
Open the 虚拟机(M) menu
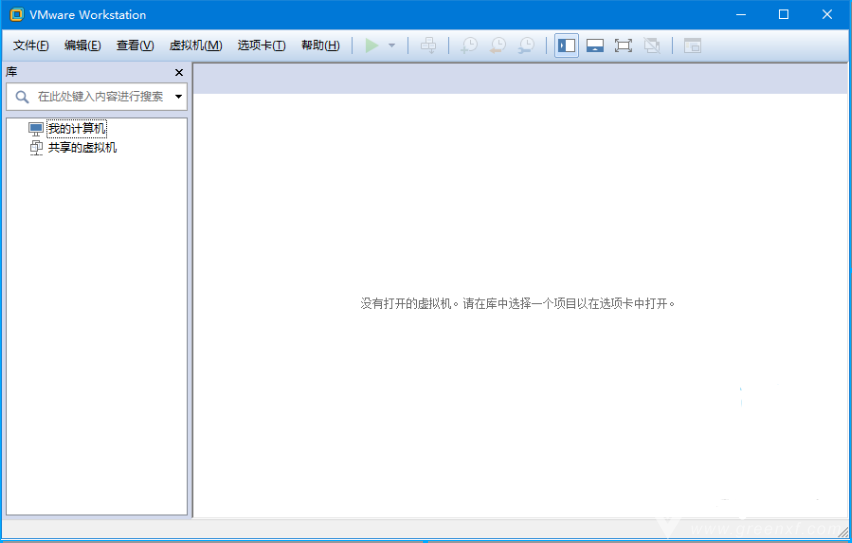(196, 46)
